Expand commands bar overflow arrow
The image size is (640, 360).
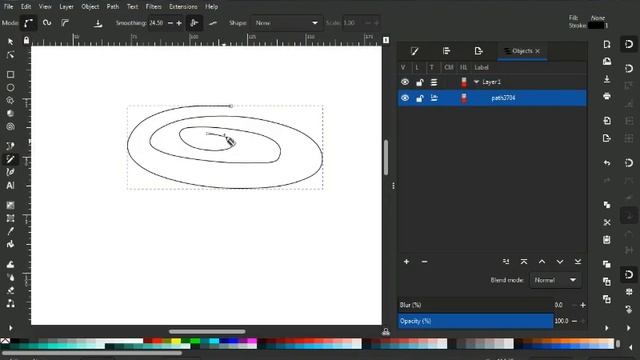(x=607, y=328)
